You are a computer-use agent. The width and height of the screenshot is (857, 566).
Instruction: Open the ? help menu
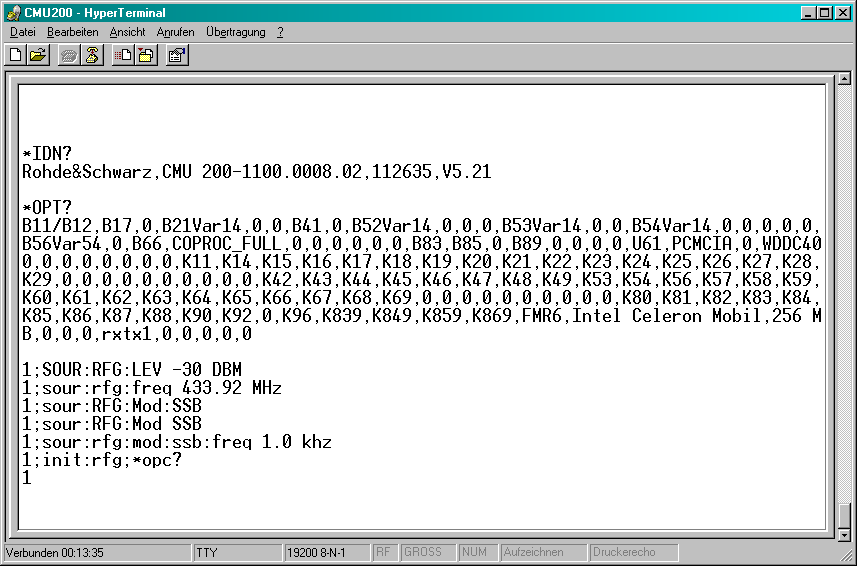coord(280,32)
